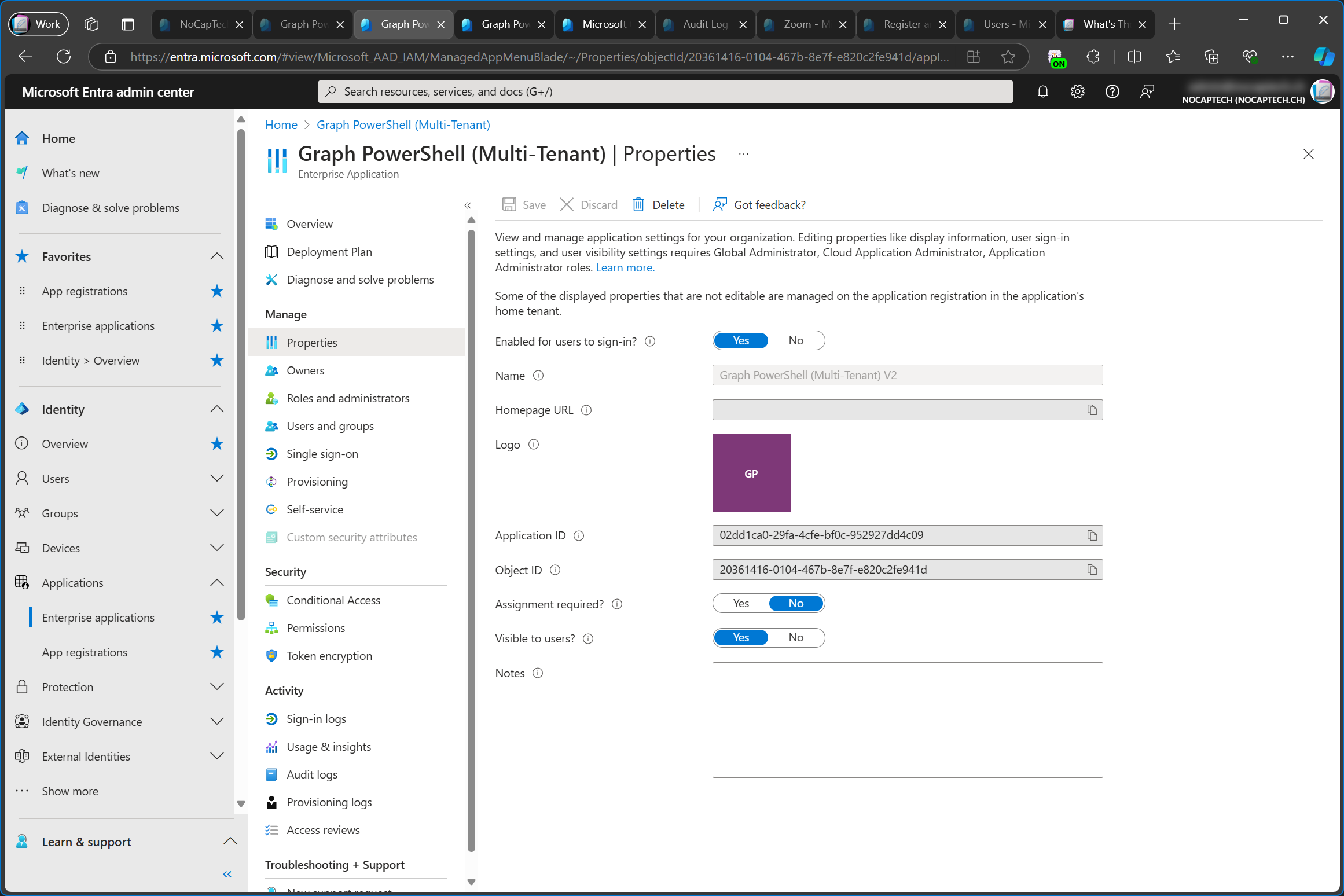Set Enabled for users to sign-in to No
The width and height of the screenshot is (1344, 896).
(x=796, y=341)
